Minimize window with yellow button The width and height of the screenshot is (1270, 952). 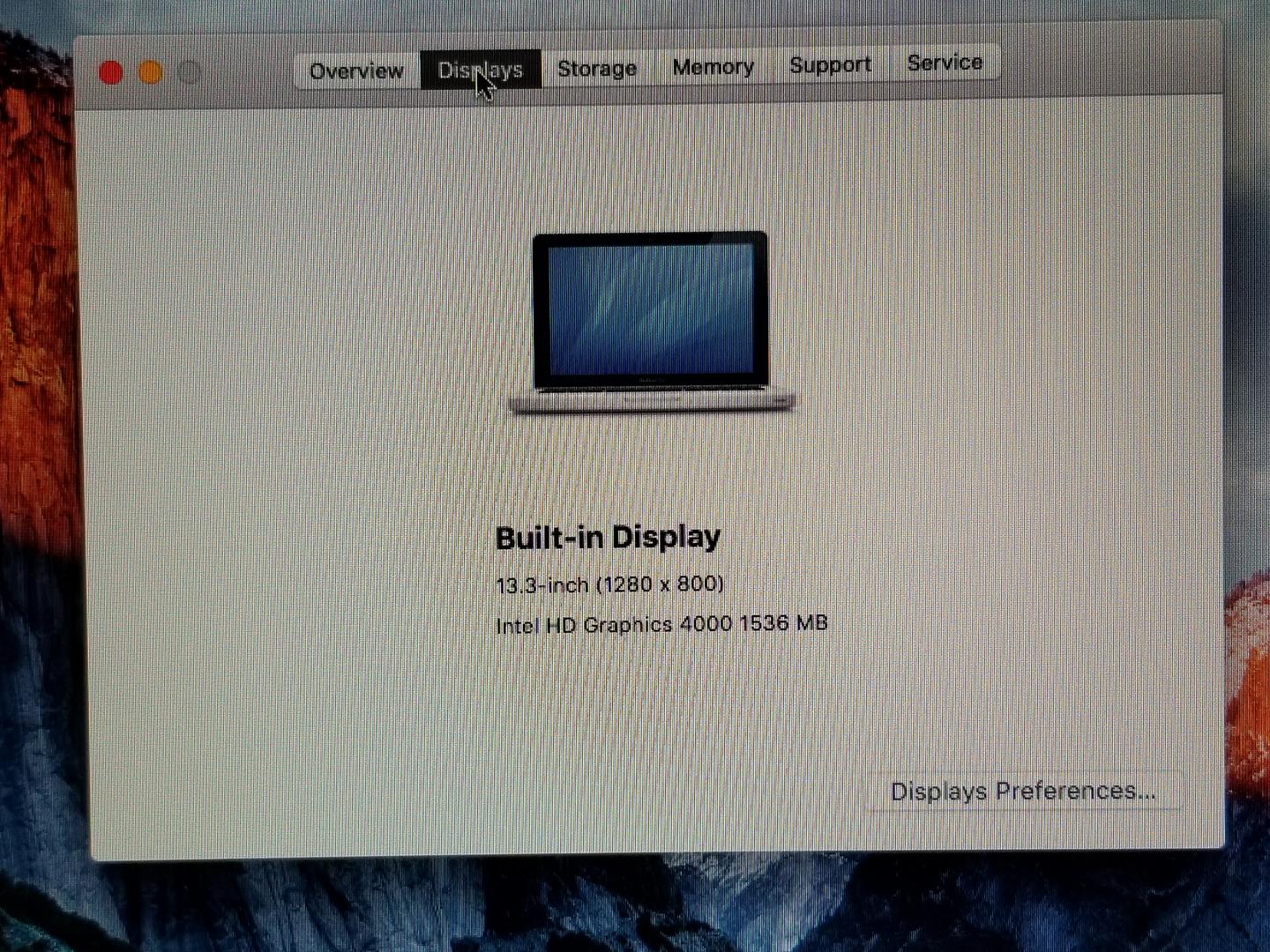150,72
